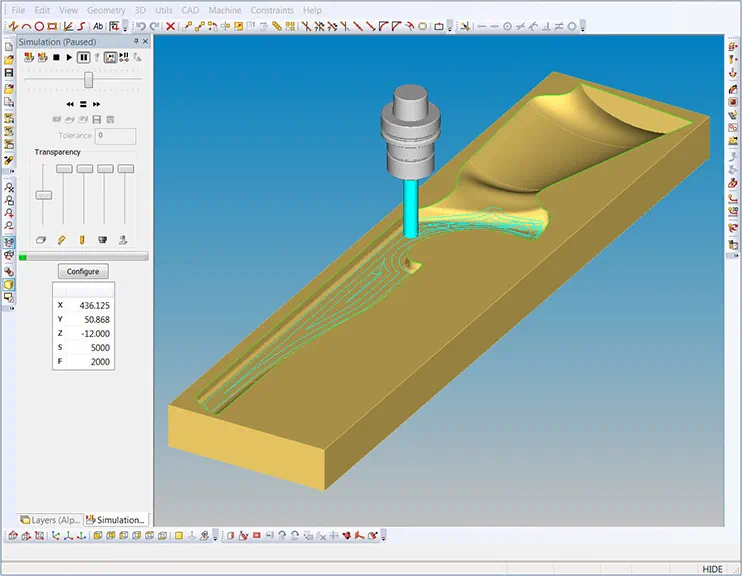Image resolution: width=742 pixels, height=576 pixels.
Task: Click the cyan milling tool in viewport
Action: pyautogui.click(x=411, y=208)
